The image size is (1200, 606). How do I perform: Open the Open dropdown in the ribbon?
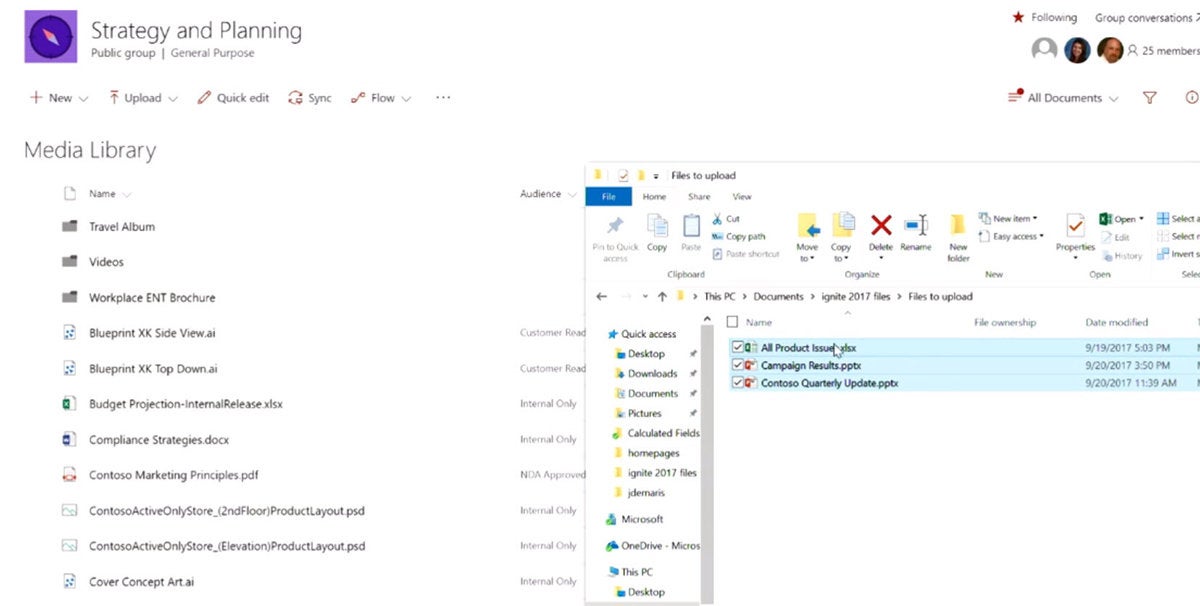tap(1122, 219)
